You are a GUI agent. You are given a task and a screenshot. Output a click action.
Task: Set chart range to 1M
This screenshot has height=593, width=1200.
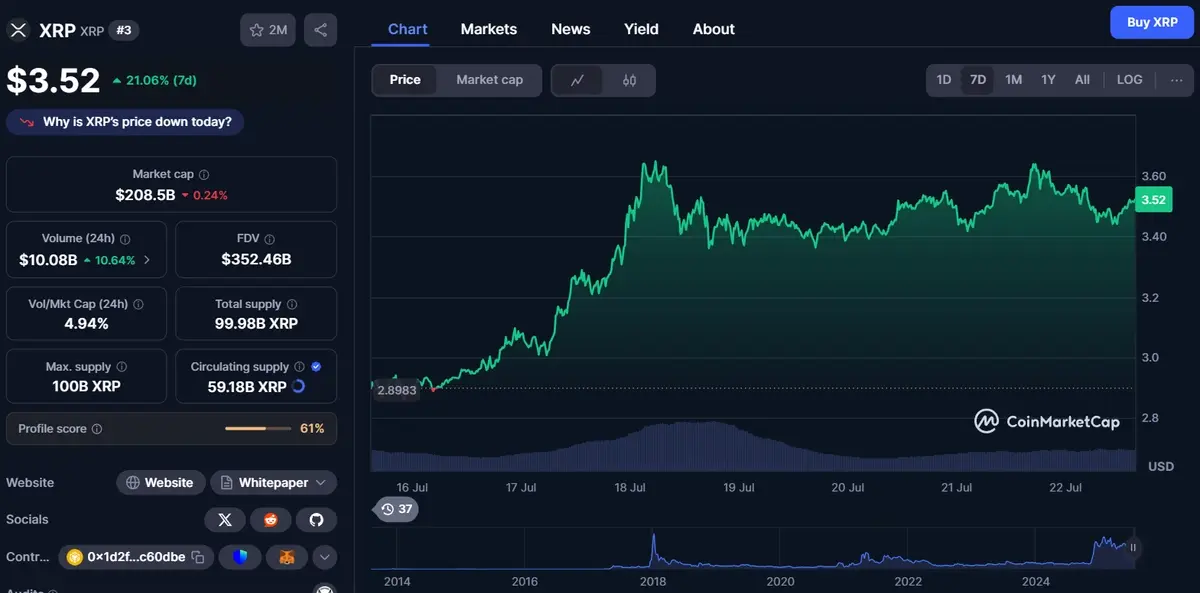point(1013,80)
